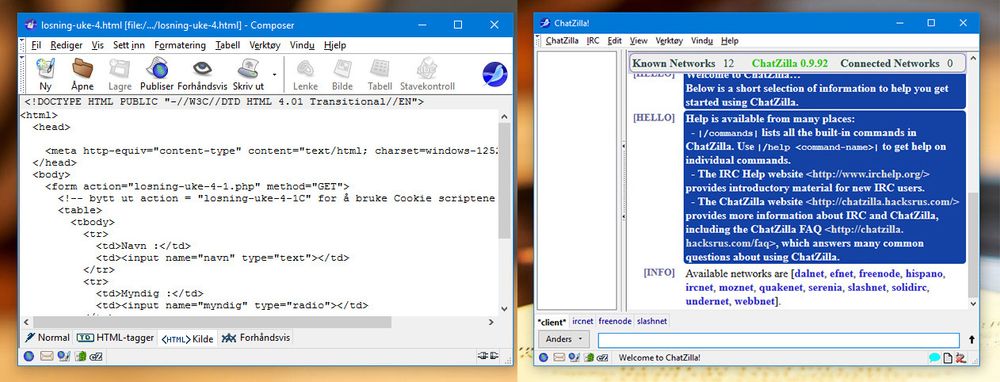This screenshot has height=382, width=1000.
Task: Click Composer icon in ChatZilla status bar
Action: point(575,358)
